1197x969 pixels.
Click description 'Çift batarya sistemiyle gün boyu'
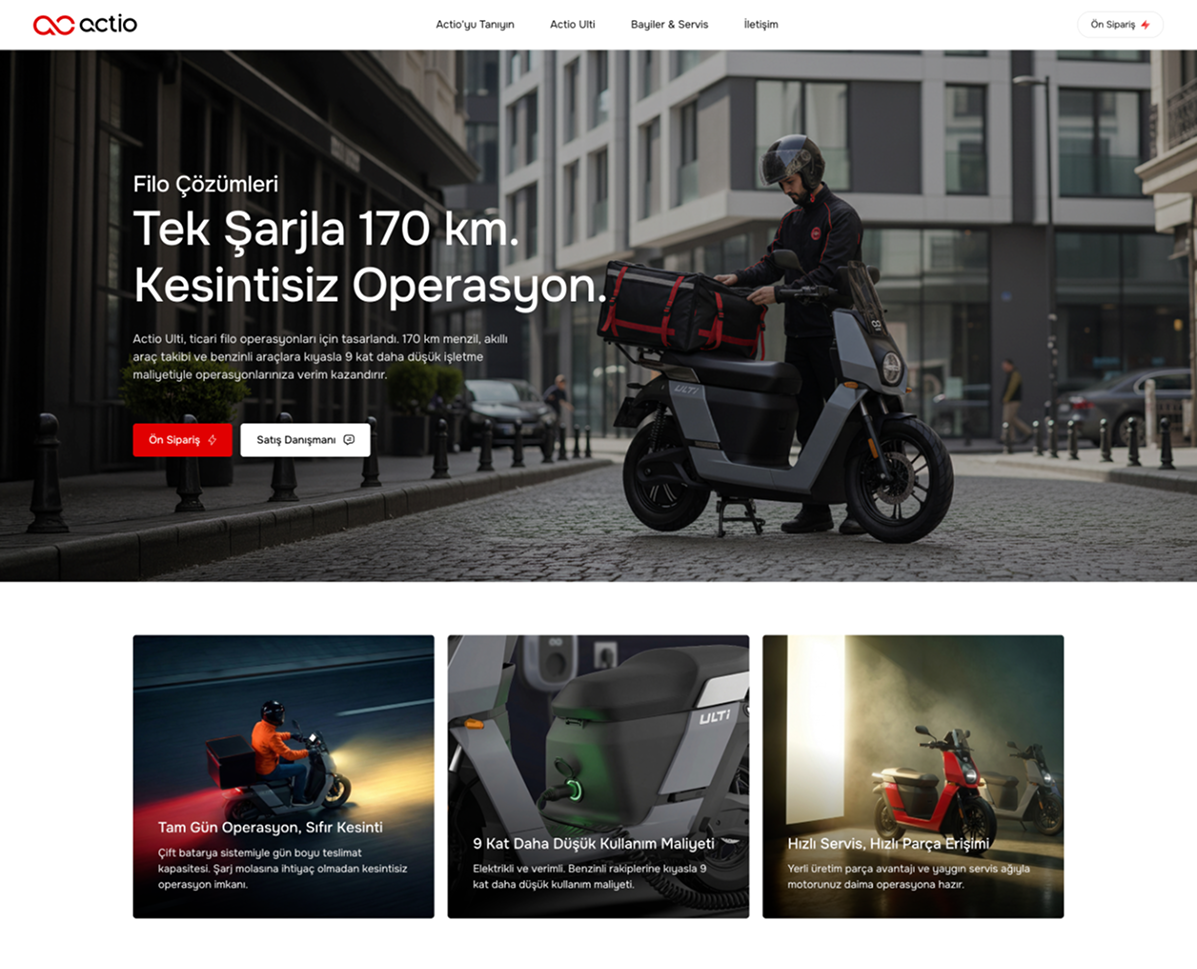tap(282, 869)
